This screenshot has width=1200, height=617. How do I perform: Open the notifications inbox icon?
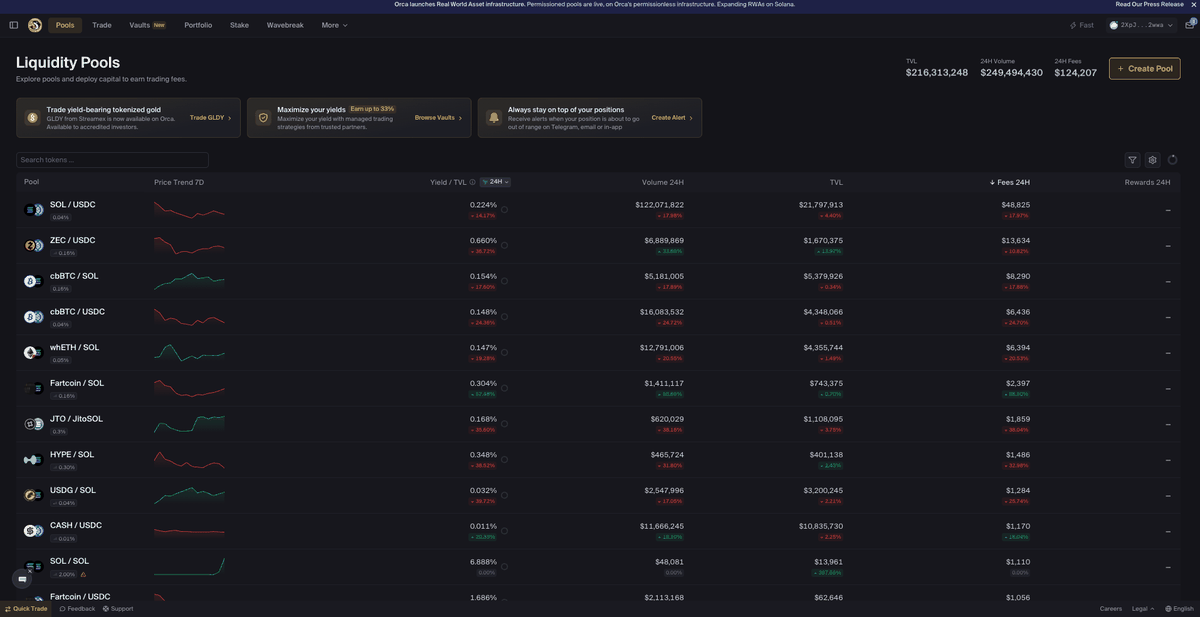click(1189, 25)
